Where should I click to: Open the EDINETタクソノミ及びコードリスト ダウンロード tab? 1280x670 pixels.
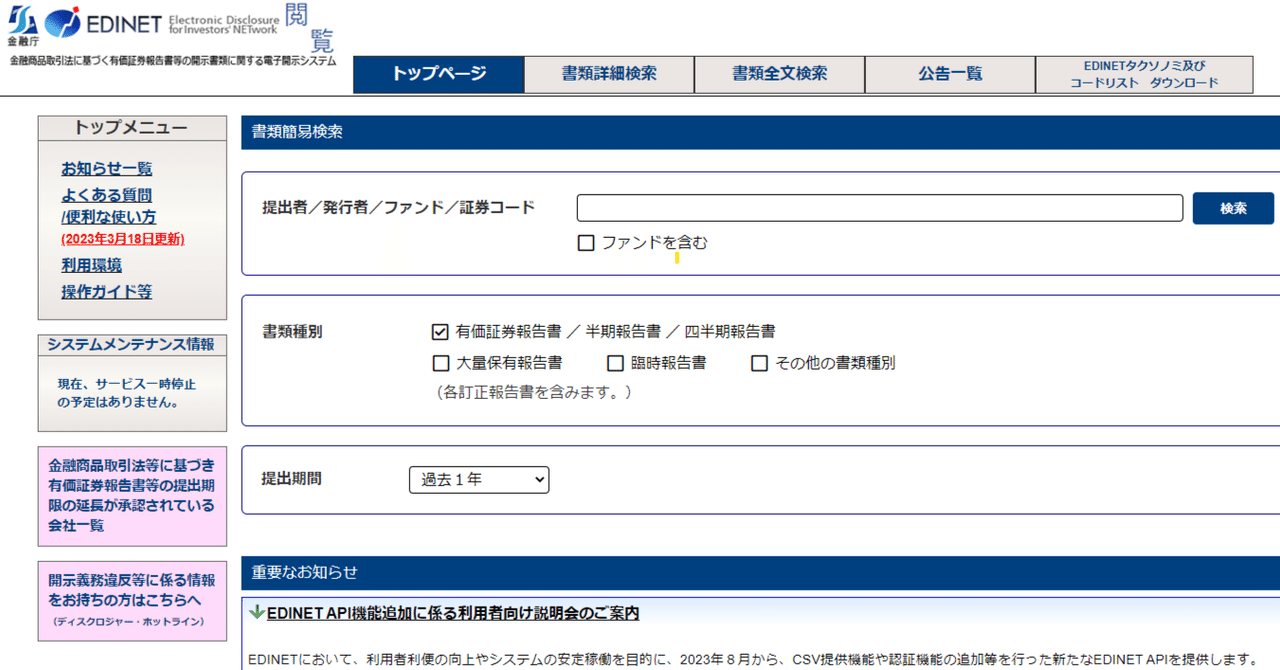(1144, 74)
